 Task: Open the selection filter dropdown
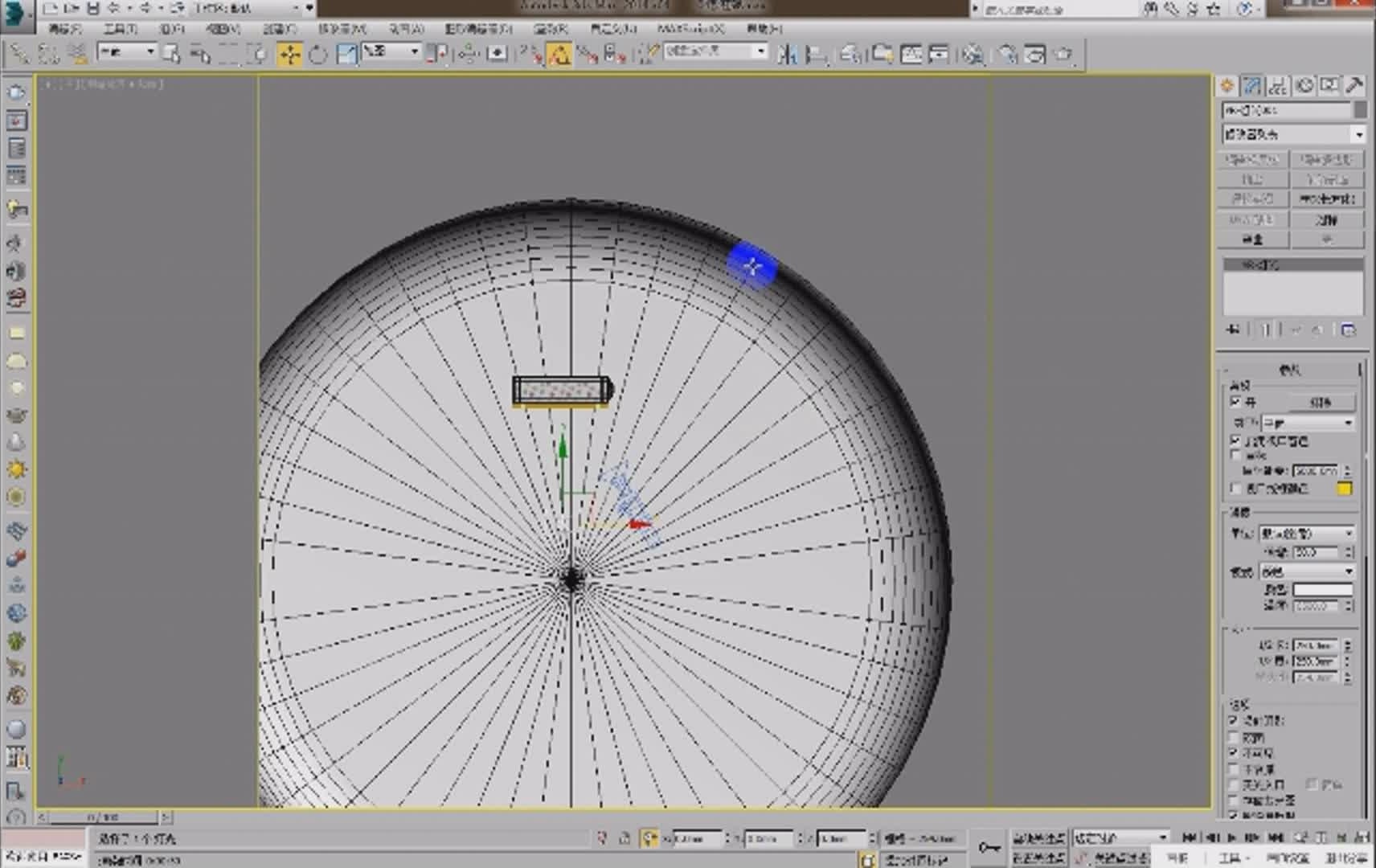pos(126,51)
